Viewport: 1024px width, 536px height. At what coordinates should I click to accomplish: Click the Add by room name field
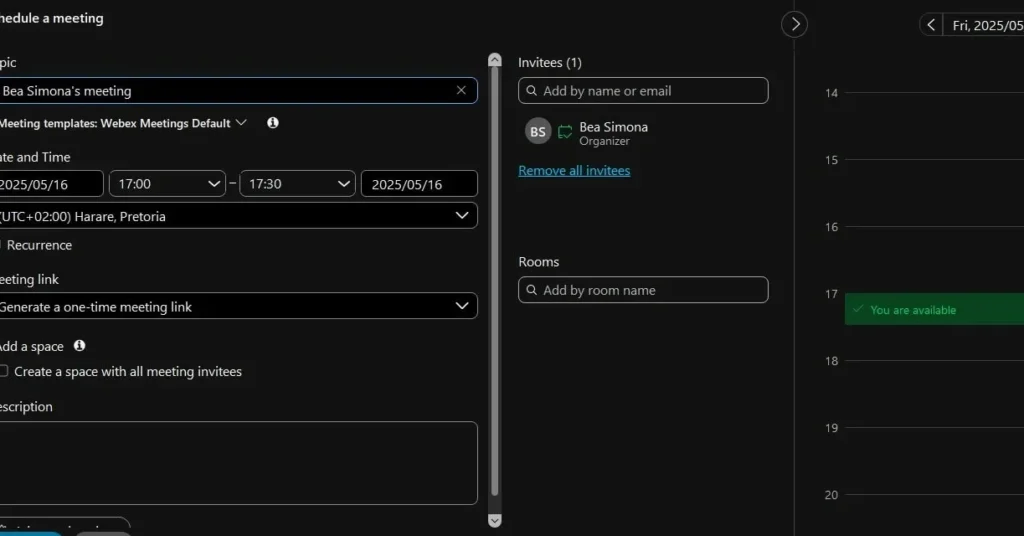(x=643, y=290)
